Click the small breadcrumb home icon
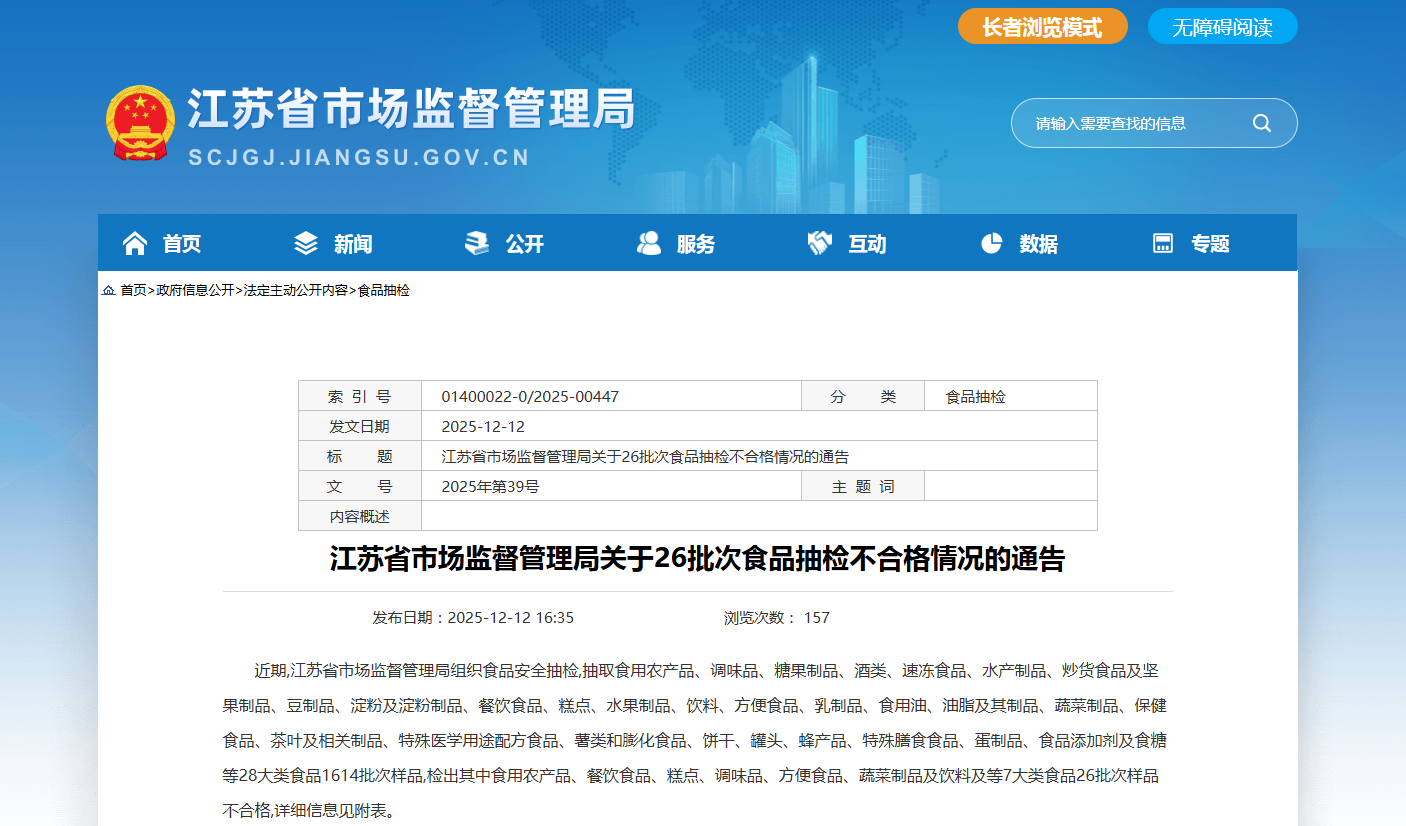Image resolution: width=1406 pixels, height=826 pixels. click(x=108, y=291)
